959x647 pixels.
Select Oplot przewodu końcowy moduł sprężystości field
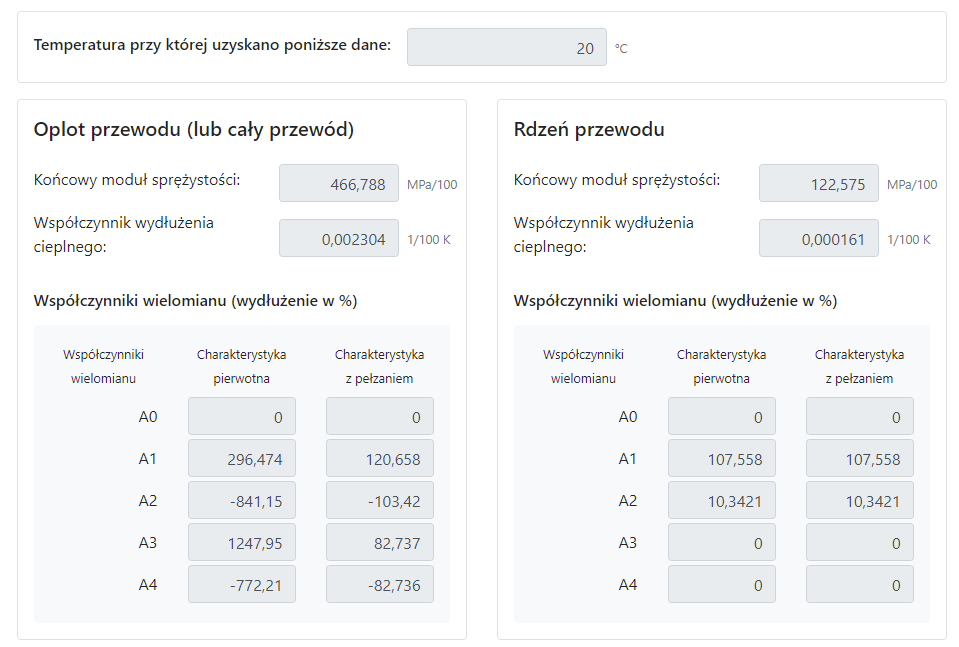(338, 183)
